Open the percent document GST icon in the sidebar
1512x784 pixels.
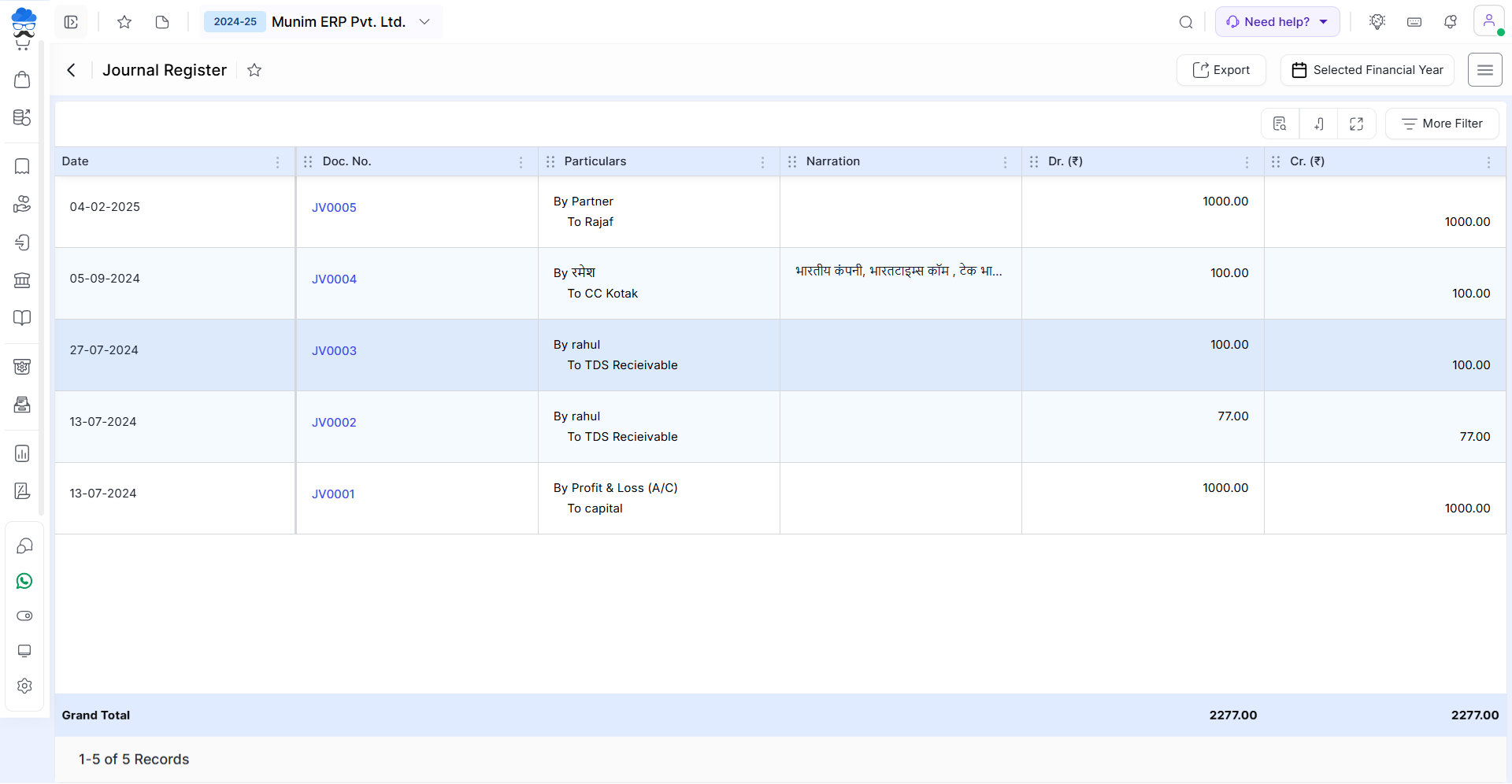pos(23,491)
